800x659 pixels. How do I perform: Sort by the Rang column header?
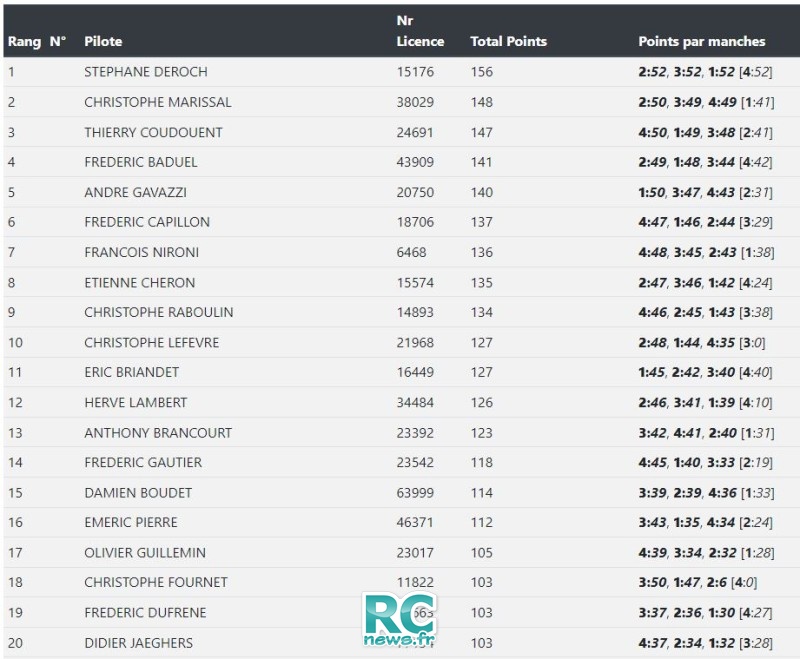24,41
